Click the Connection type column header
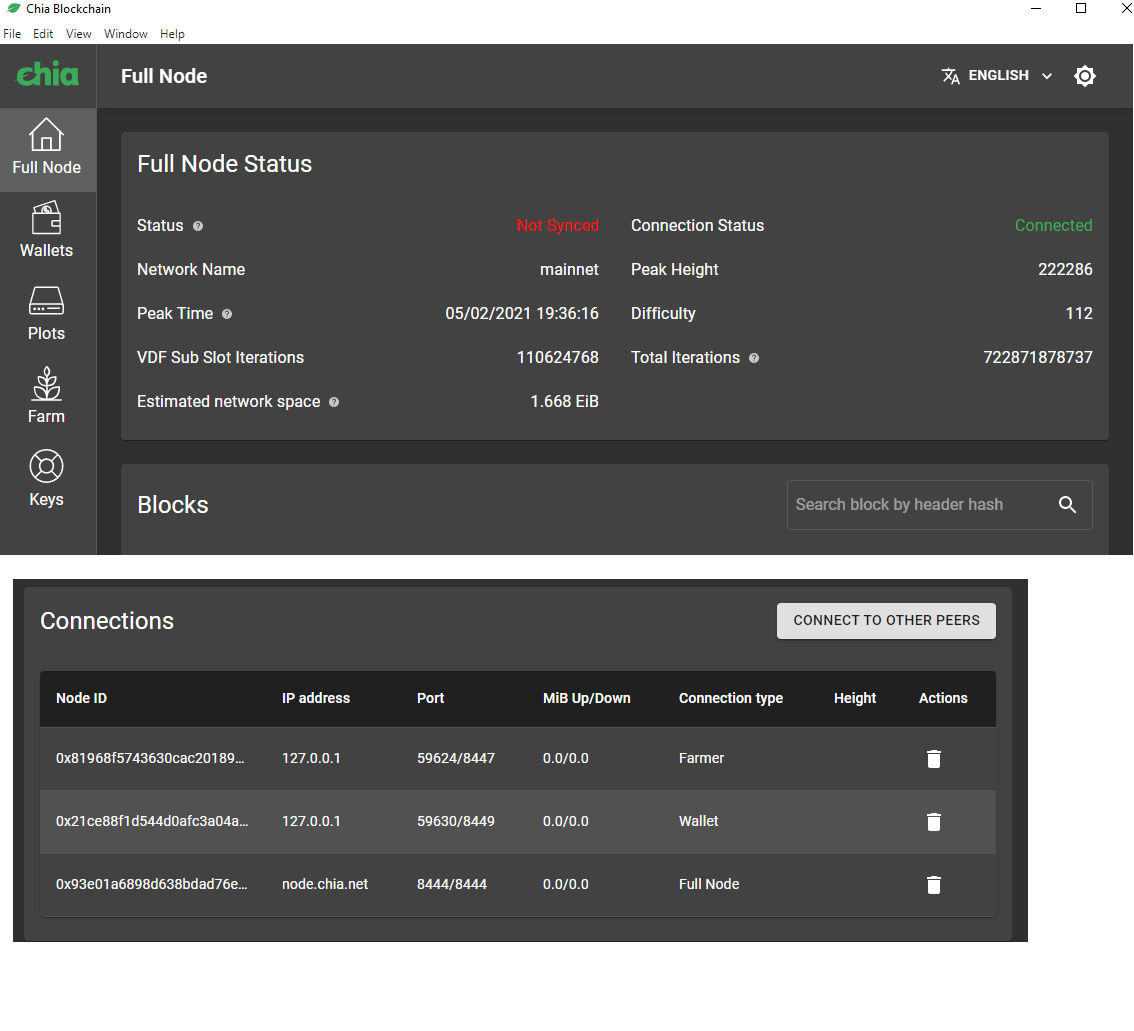Viewport: 1134px width, 1031px height. [730, 698]
